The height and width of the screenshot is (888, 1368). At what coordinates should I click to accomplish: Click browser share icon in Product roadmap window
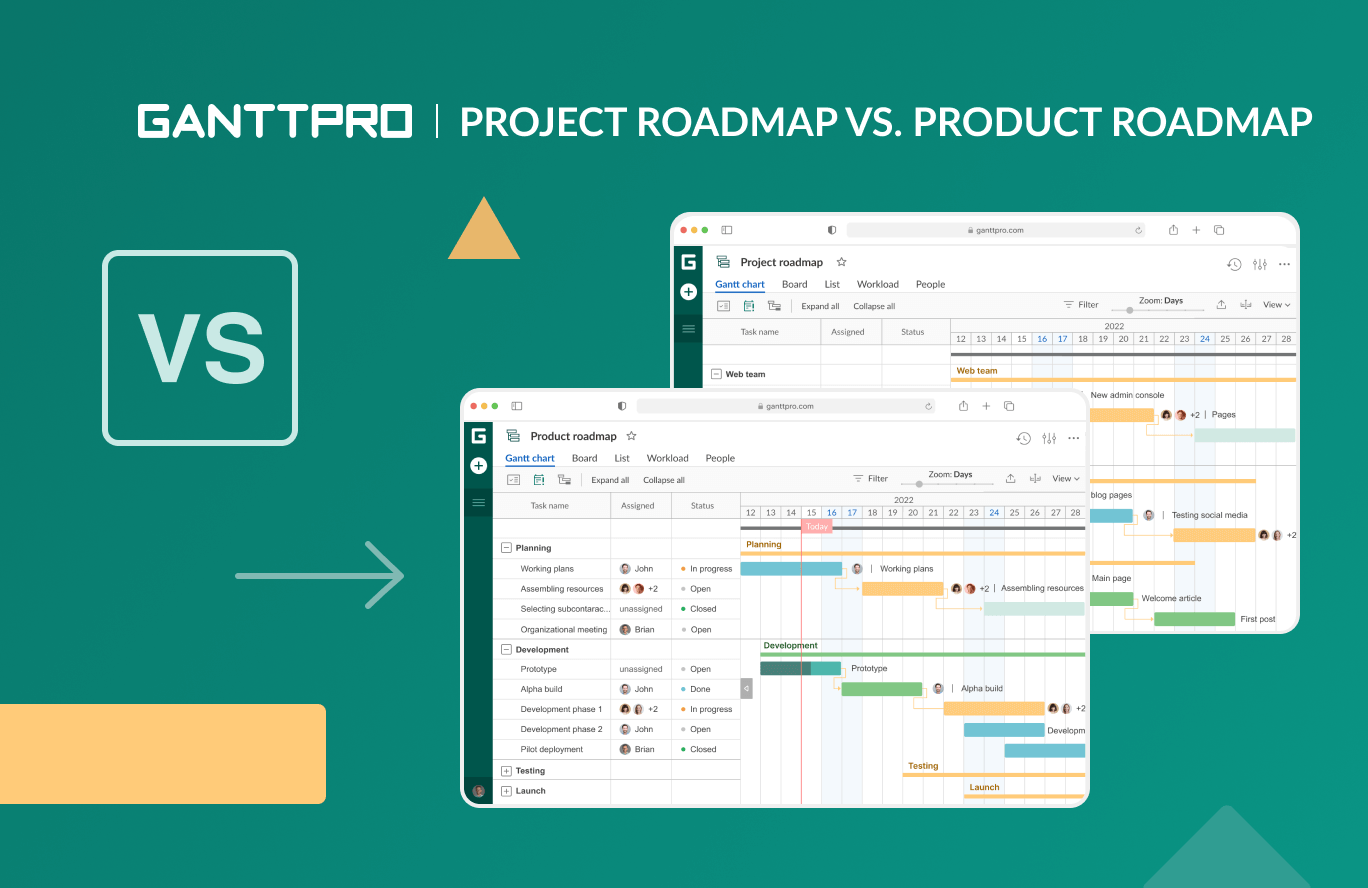click(x=963, y=406)
